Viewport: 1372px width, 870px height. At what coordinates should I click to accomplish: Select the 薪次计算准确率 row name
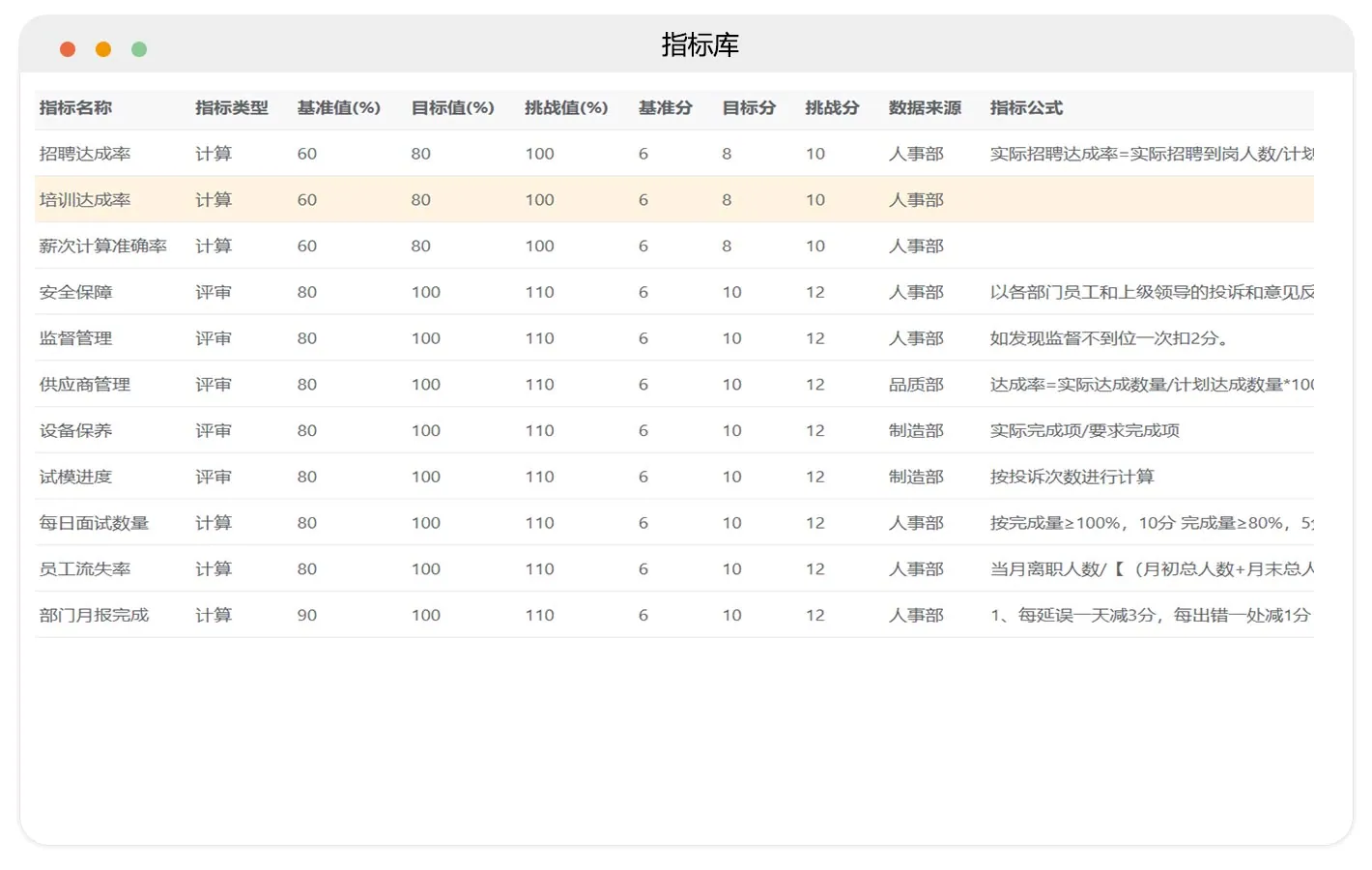[103, 246]
